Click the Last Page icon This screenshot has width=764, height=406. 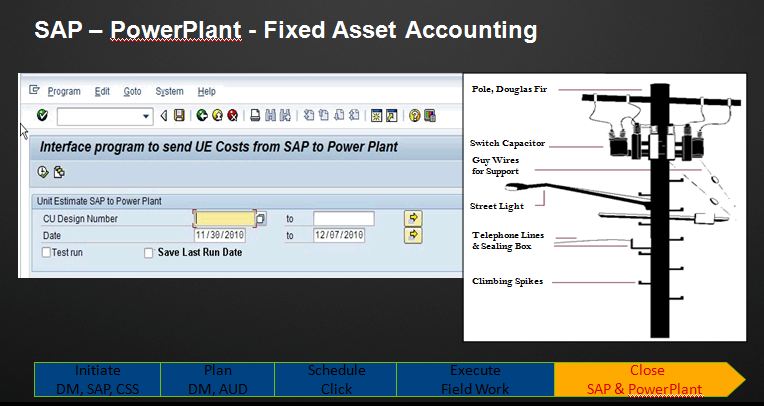tap(354, 116)
